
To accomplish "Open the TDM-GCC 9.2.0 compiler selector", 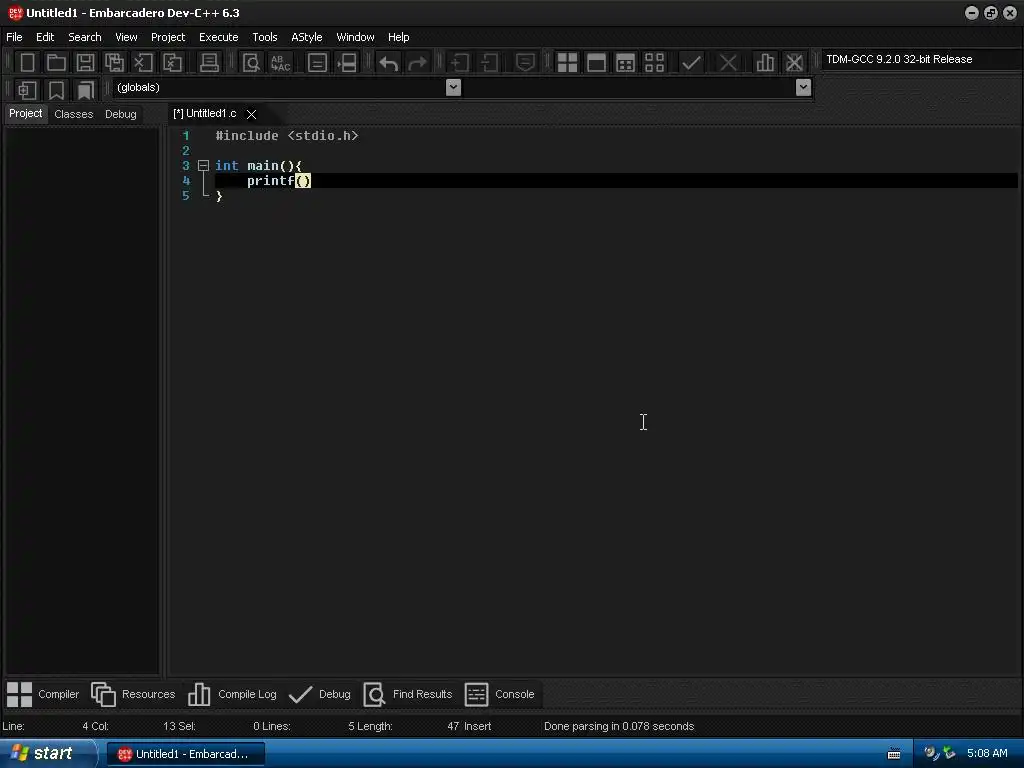I will tap(921, 59).
